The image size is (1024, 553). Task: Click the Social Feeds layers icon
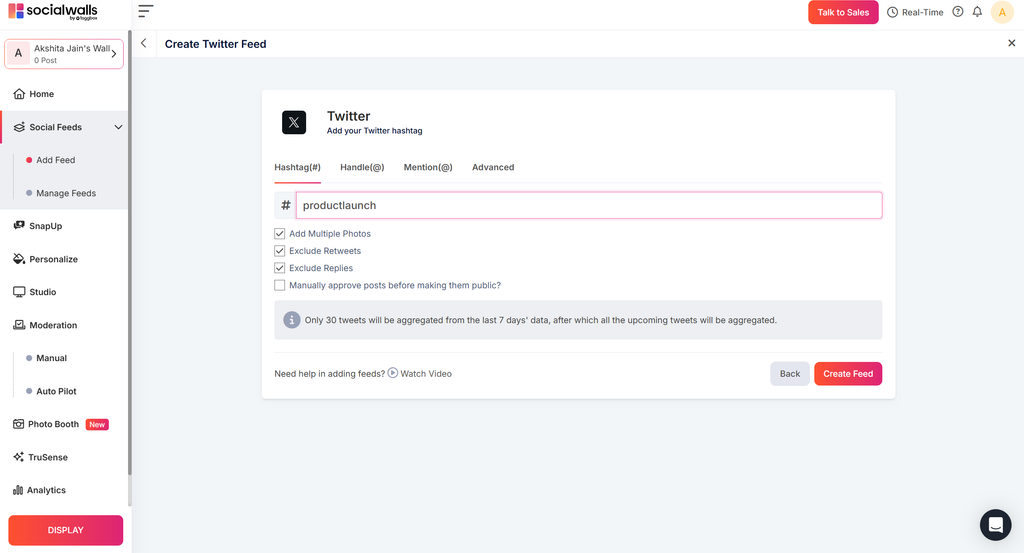tap(19, 127)
